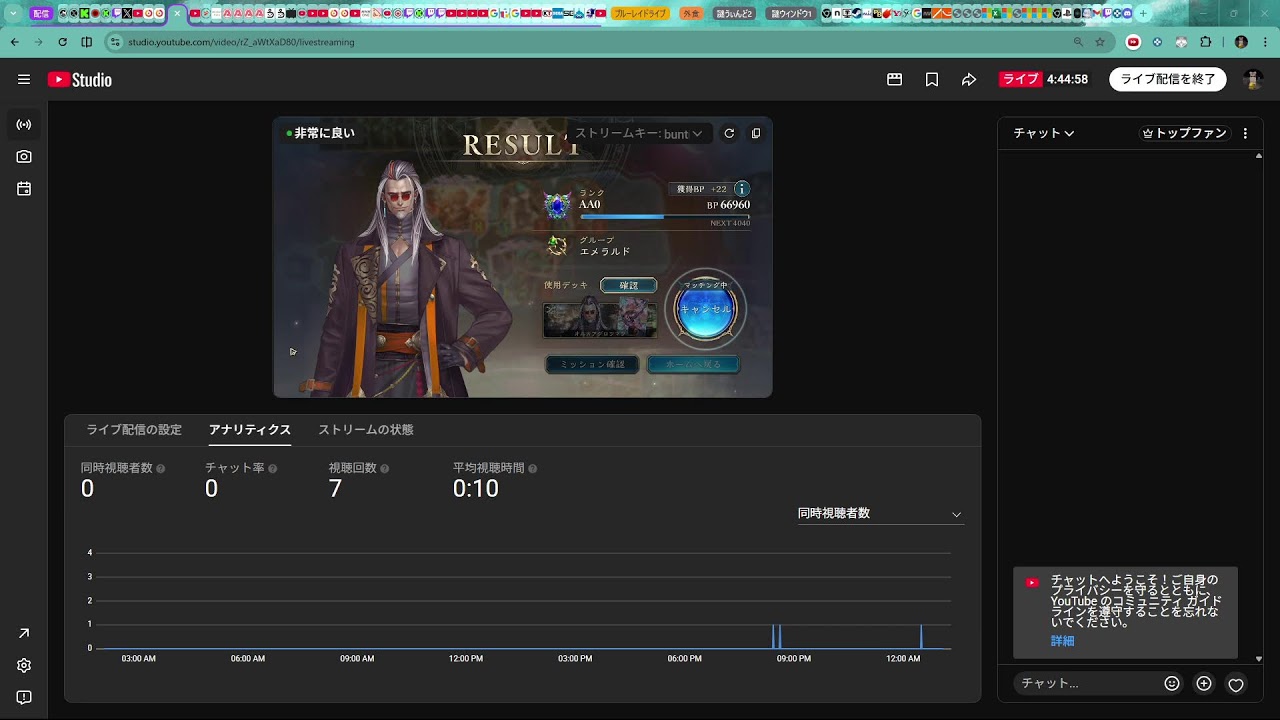Show help for チャット率 metric
This screenshot has width=1280, height=720.
click(x=273, y=468)
